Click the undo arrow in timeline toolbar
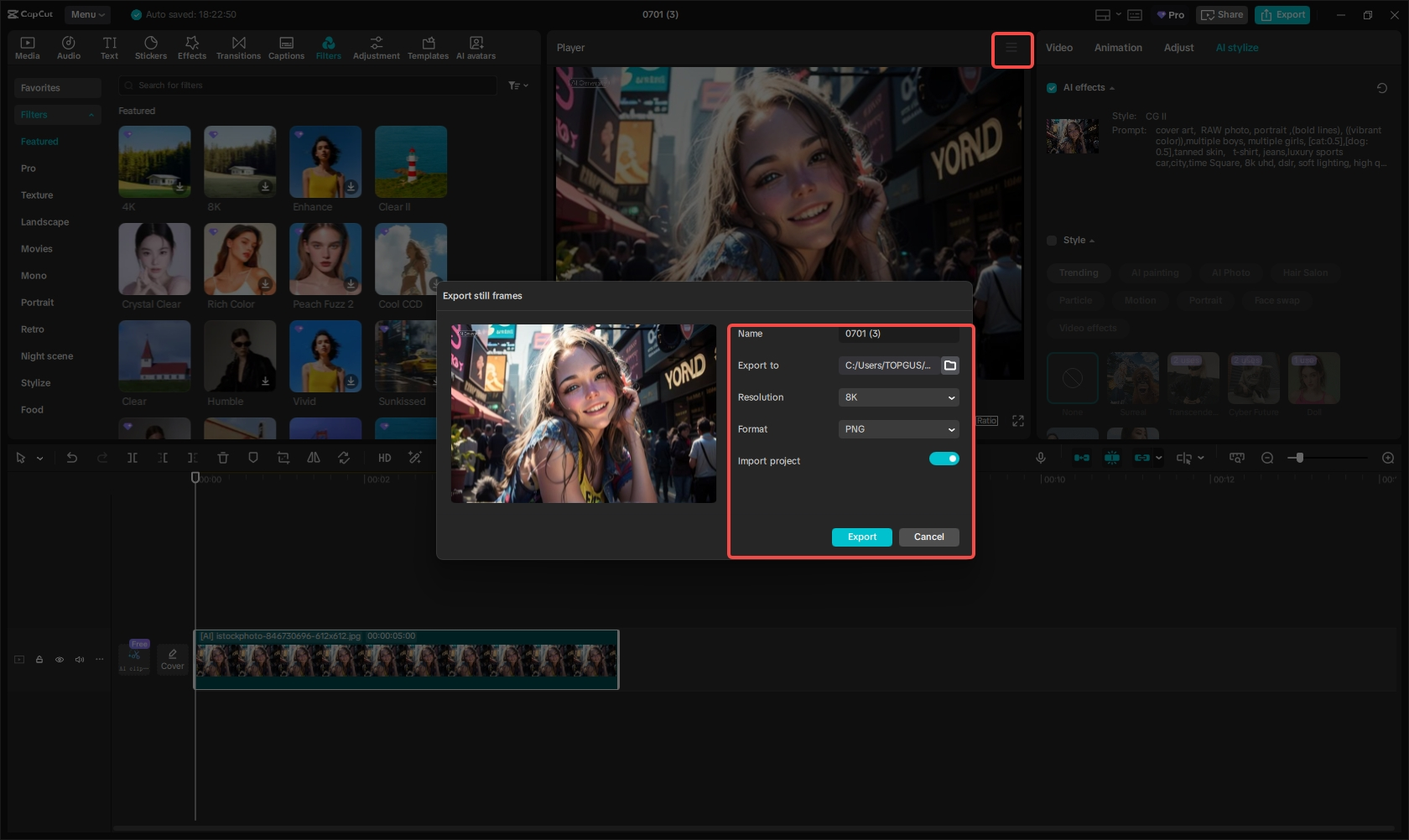Screen dimensions: 1409x840 [x=72, y=458]
